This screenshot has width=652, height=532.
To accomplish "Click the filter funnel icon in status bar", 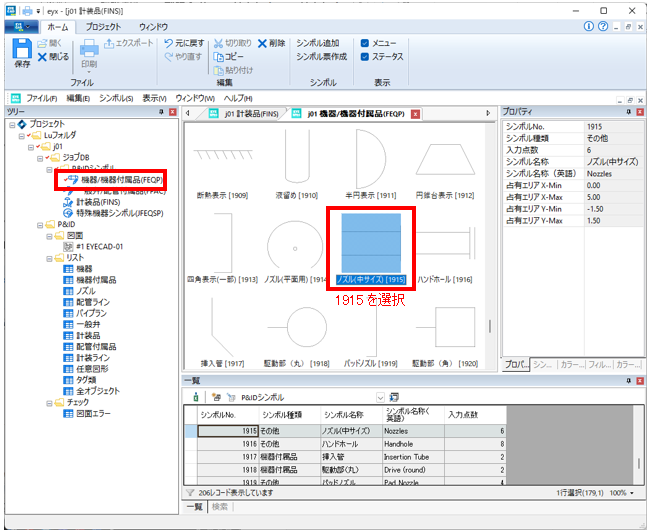I will tap(190, 493).
